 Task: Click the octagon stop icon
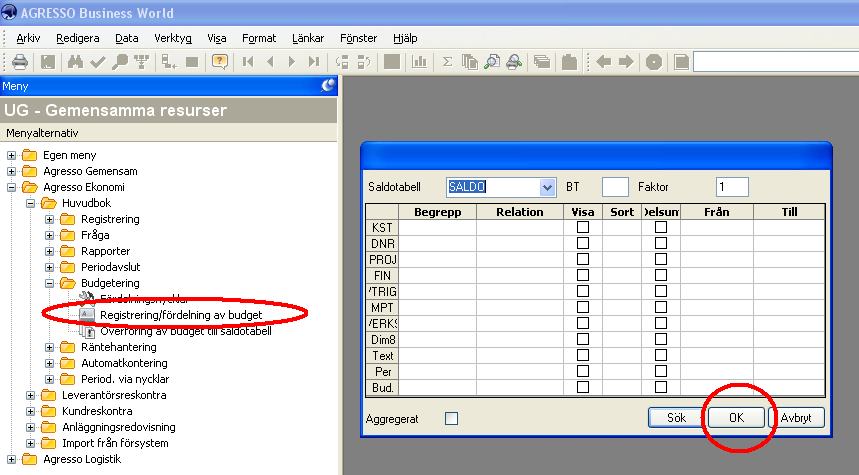click(x=654, y=62)
